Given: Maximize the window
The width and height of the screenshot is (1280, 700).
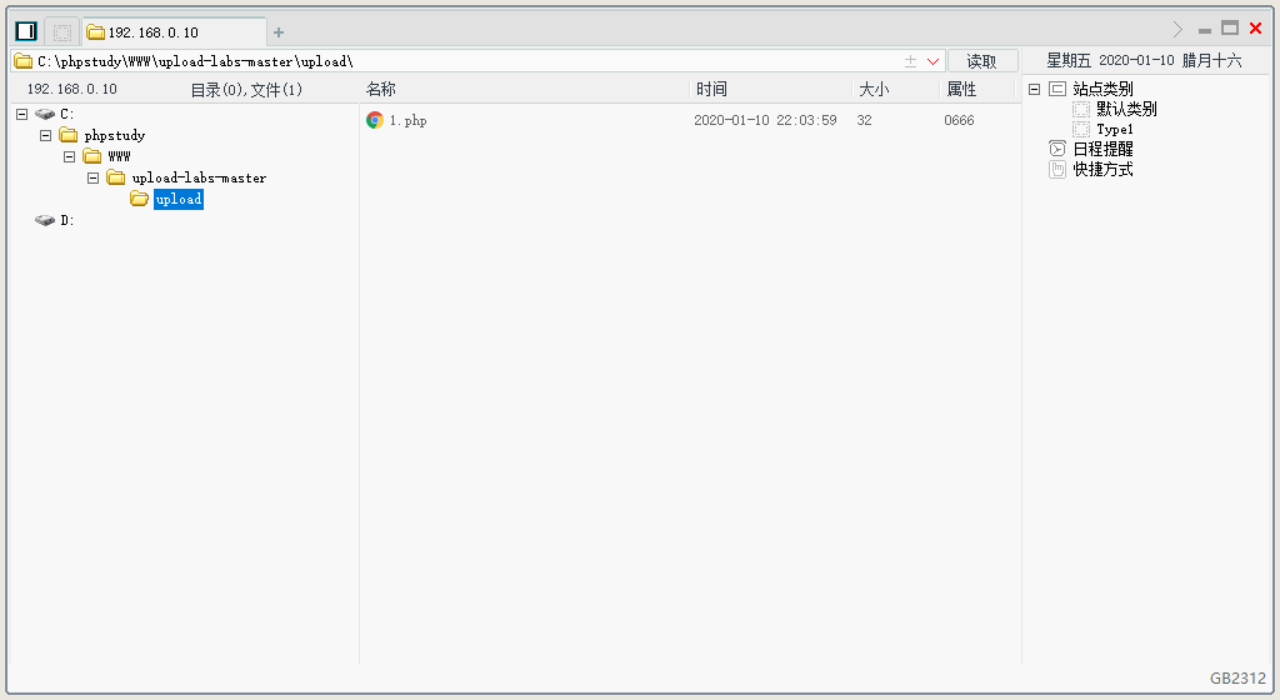Looking at the screenshot, I should (1230, 29).
